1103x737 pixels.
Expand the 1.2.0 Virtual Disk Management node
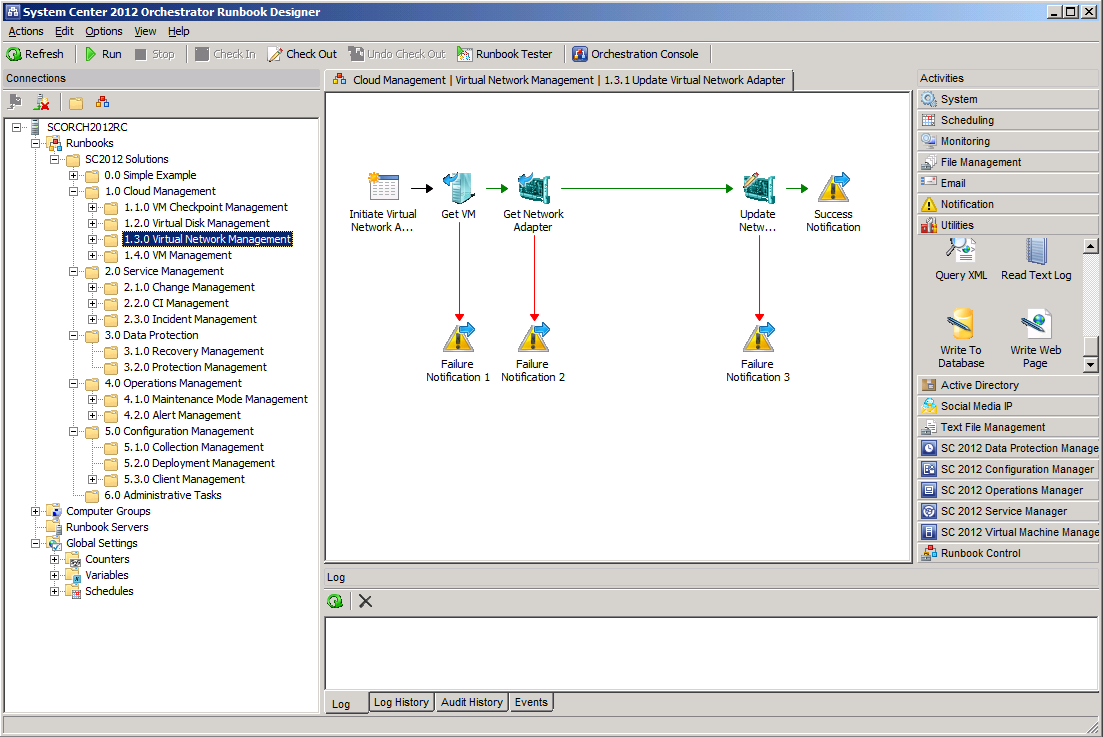pyautogui.click(x=92, y=224)
